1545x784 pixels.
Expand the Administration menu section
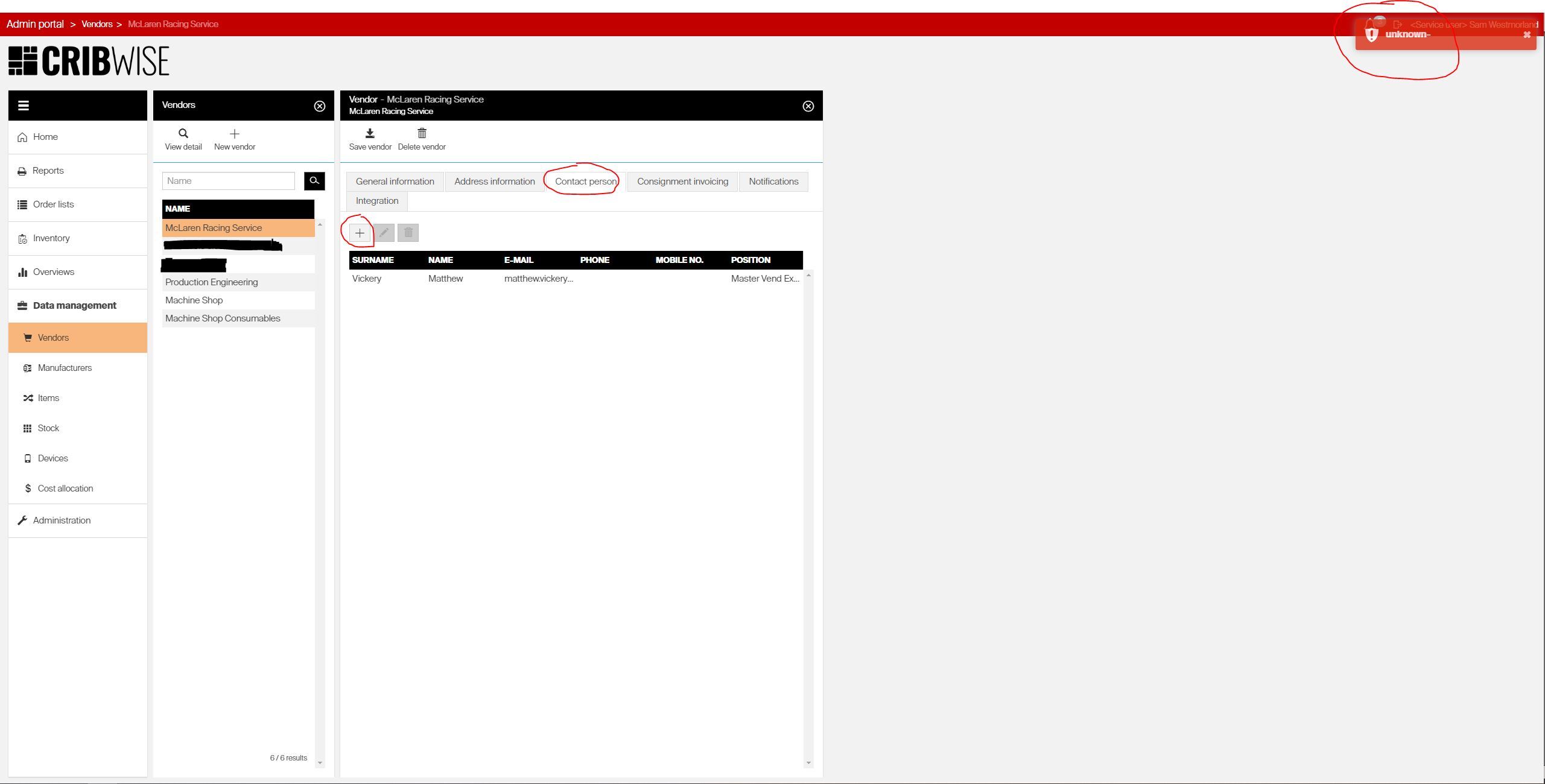[62, 520]
